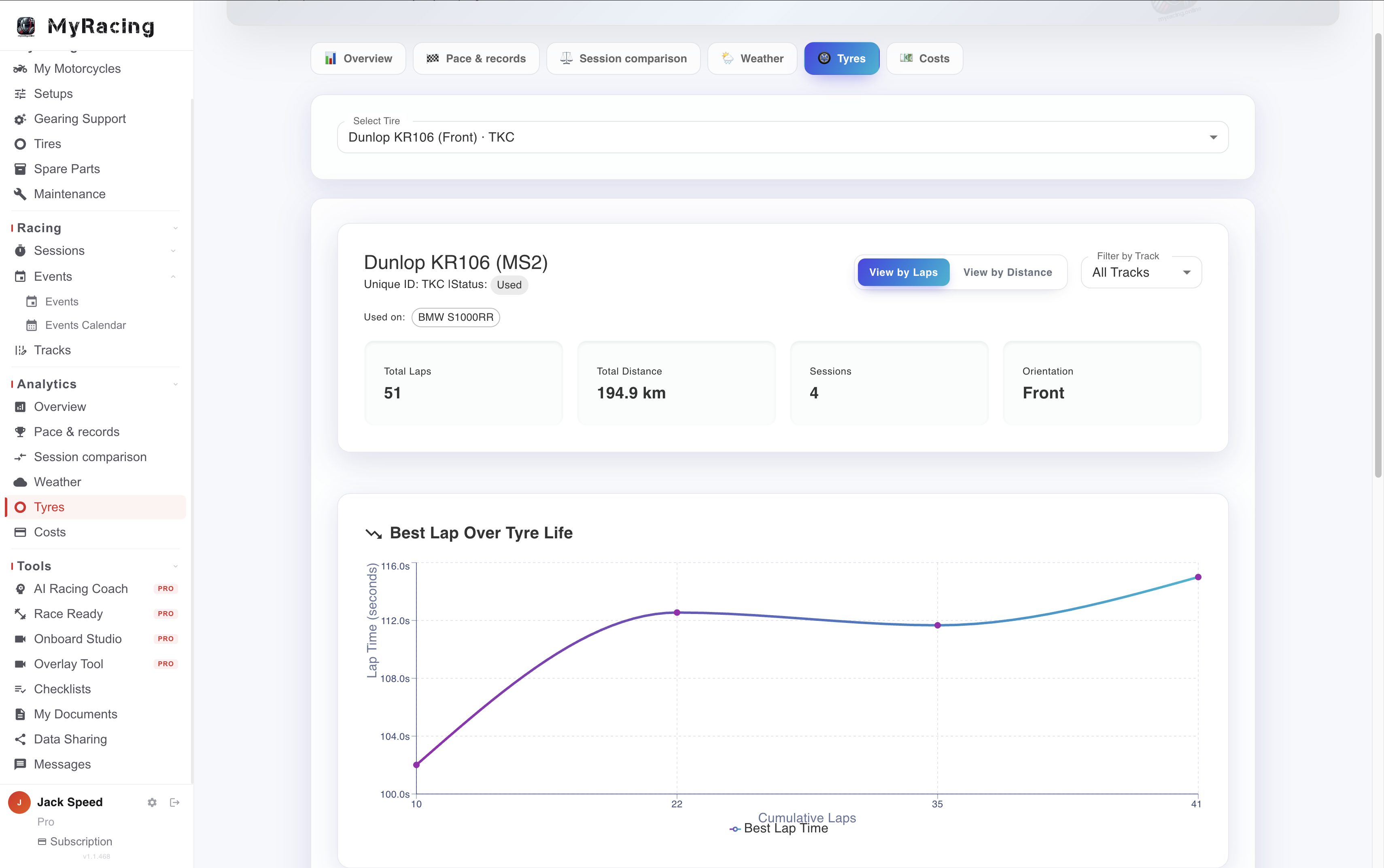Click the My Documents file icon
The height and width of the screenshot is (868, 1384).
(20, 714)
